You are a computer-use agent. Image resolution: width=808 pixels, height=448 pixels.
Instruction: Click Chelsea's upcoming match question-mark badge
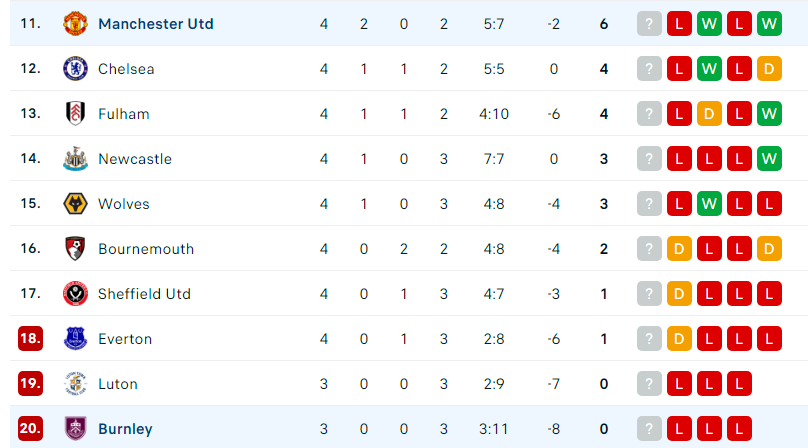[649, 69]
